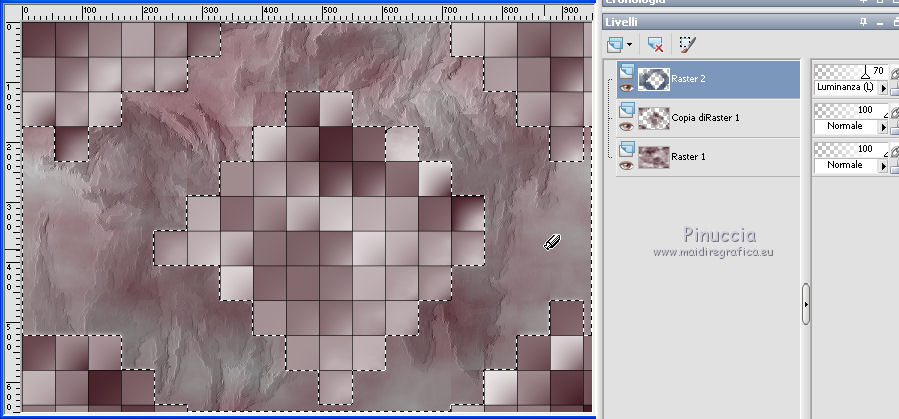Screen dimensions: 899x419
Task: Click the Edit Selection icon
Action: 687,44
